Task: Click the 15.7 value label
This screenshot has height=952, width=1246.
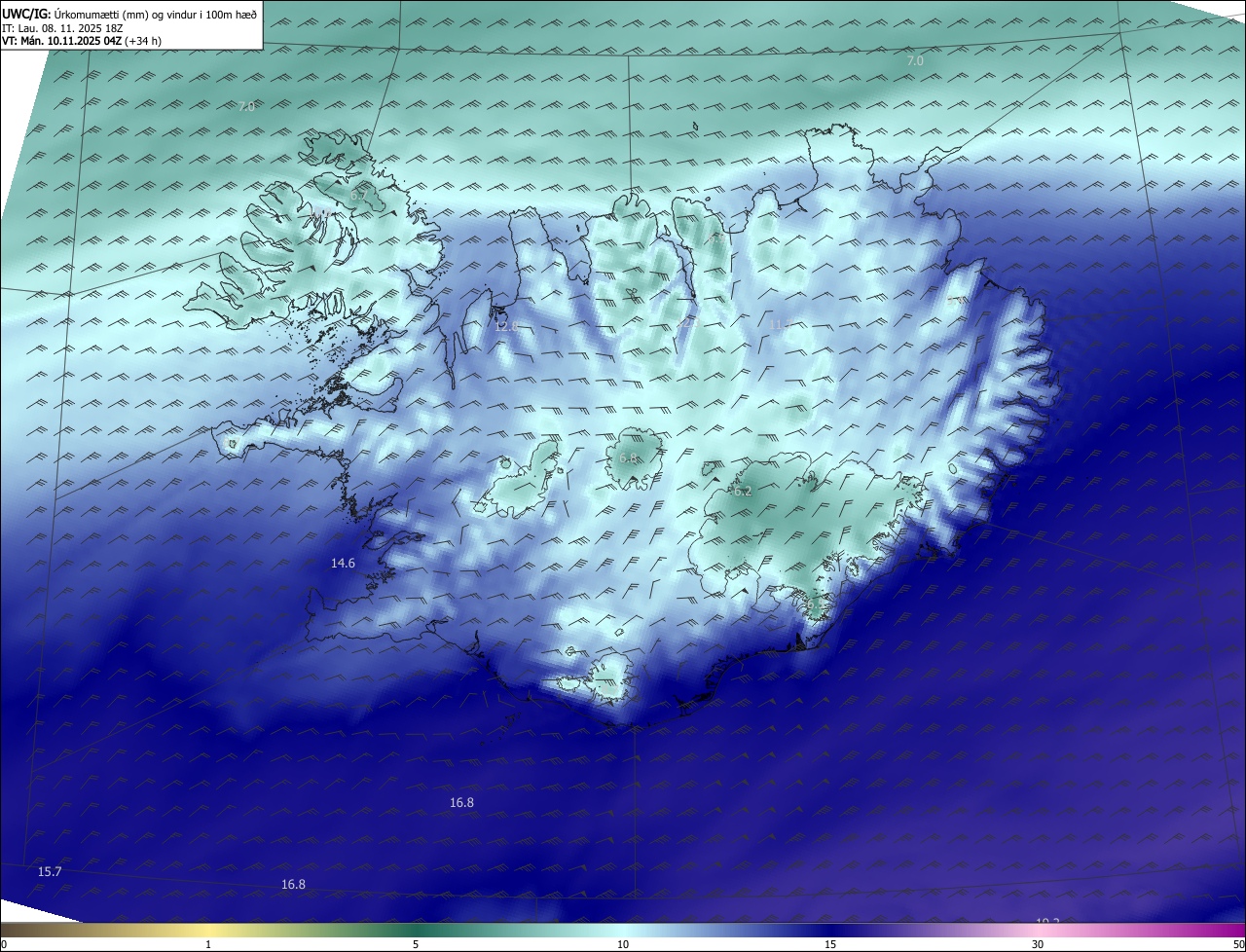Action: pyautogui.click(x=50, y=871)
